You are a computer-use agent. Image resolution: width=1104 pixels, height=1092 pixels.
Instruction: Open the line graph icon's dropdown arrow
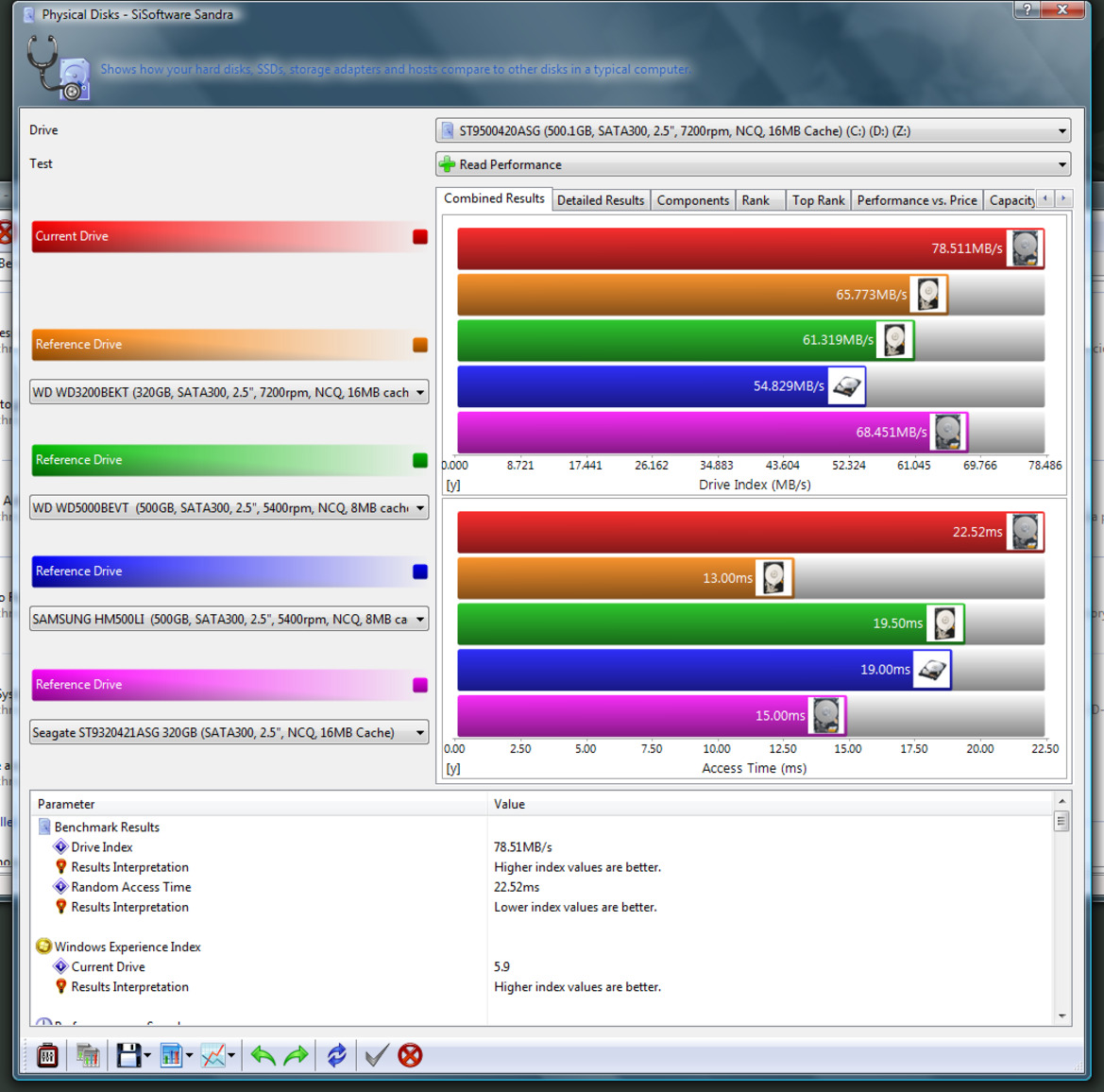[231, 1055]
